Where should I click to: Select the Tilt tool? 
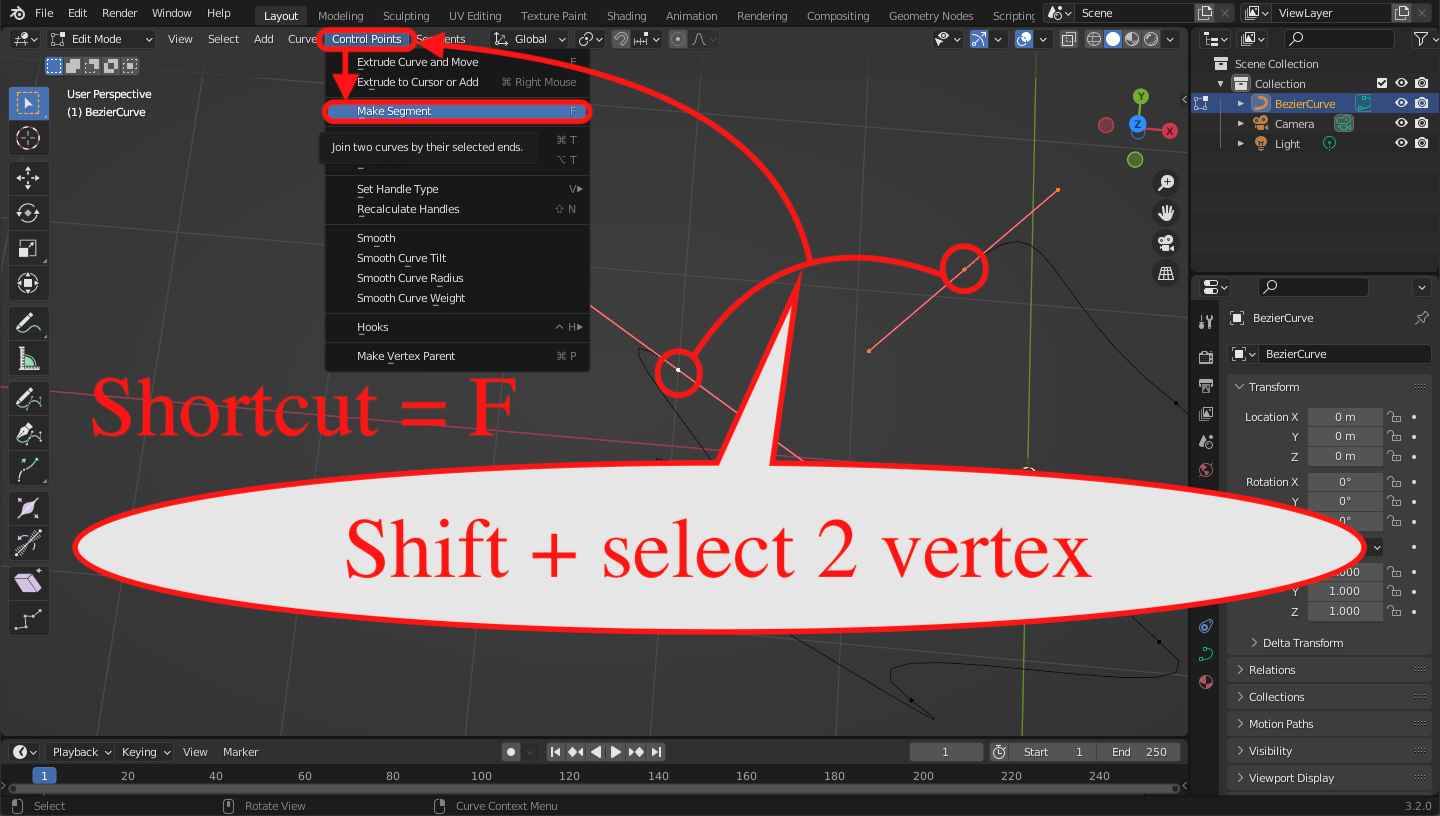(x=28, y=543)
